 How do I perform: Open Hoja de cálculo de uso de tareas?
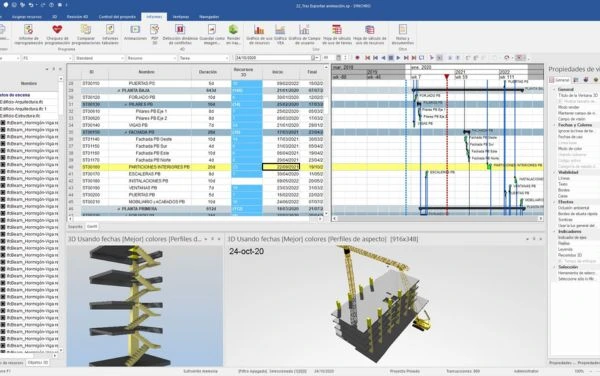coord(337,29)
